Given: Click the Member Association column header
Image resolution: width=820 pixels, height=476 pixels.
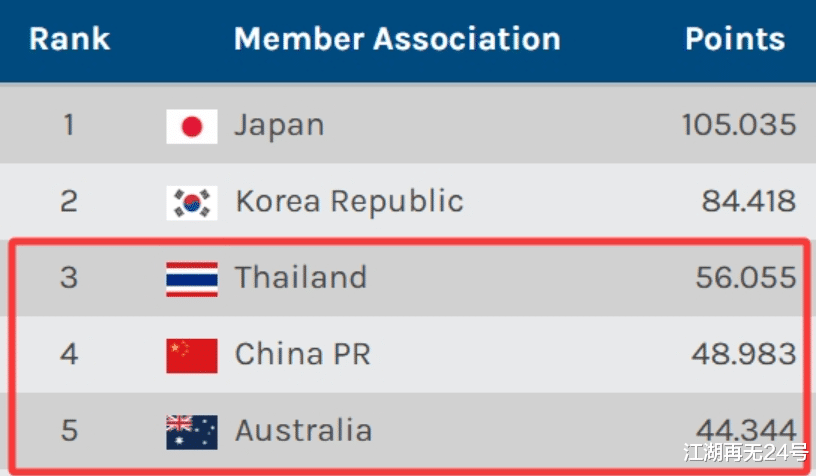Looking at the screenshot, I should [396, 40].
